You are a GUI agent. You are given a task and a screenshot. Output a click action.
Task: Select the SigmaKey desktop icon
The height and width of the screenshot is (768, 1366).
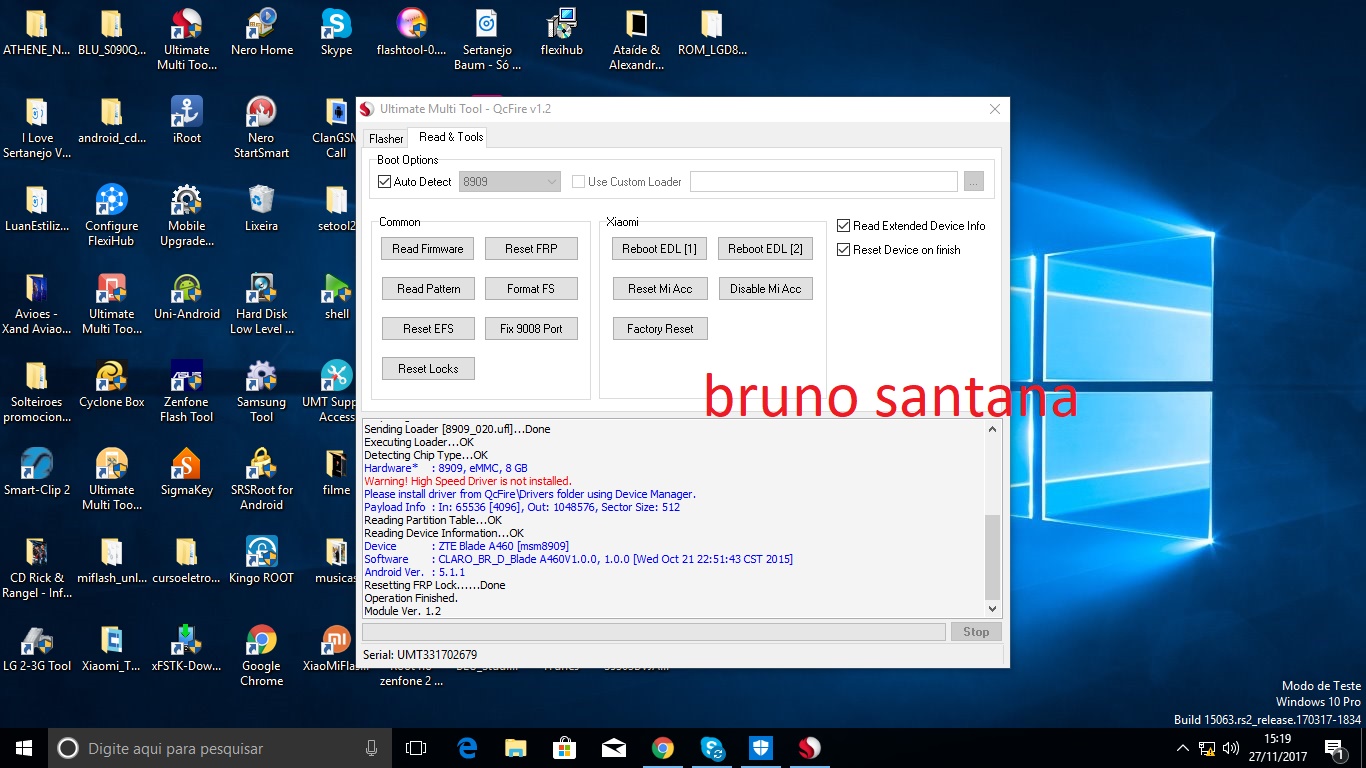click(x=187, y=474)
